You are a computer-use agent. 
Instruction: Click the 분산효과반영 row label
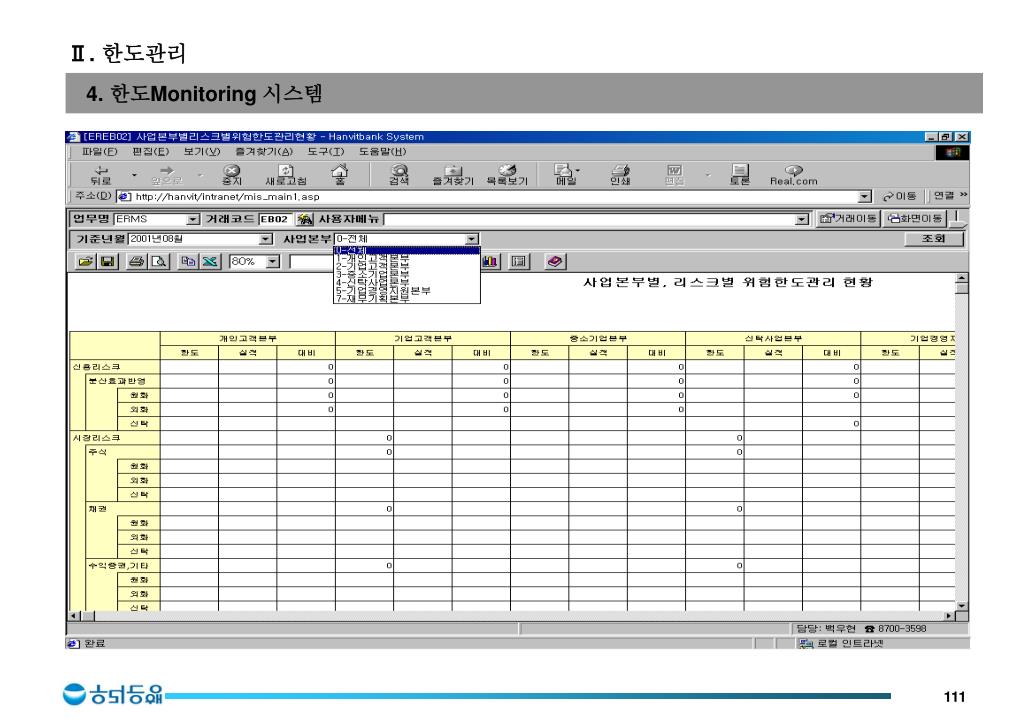(117, 381)
